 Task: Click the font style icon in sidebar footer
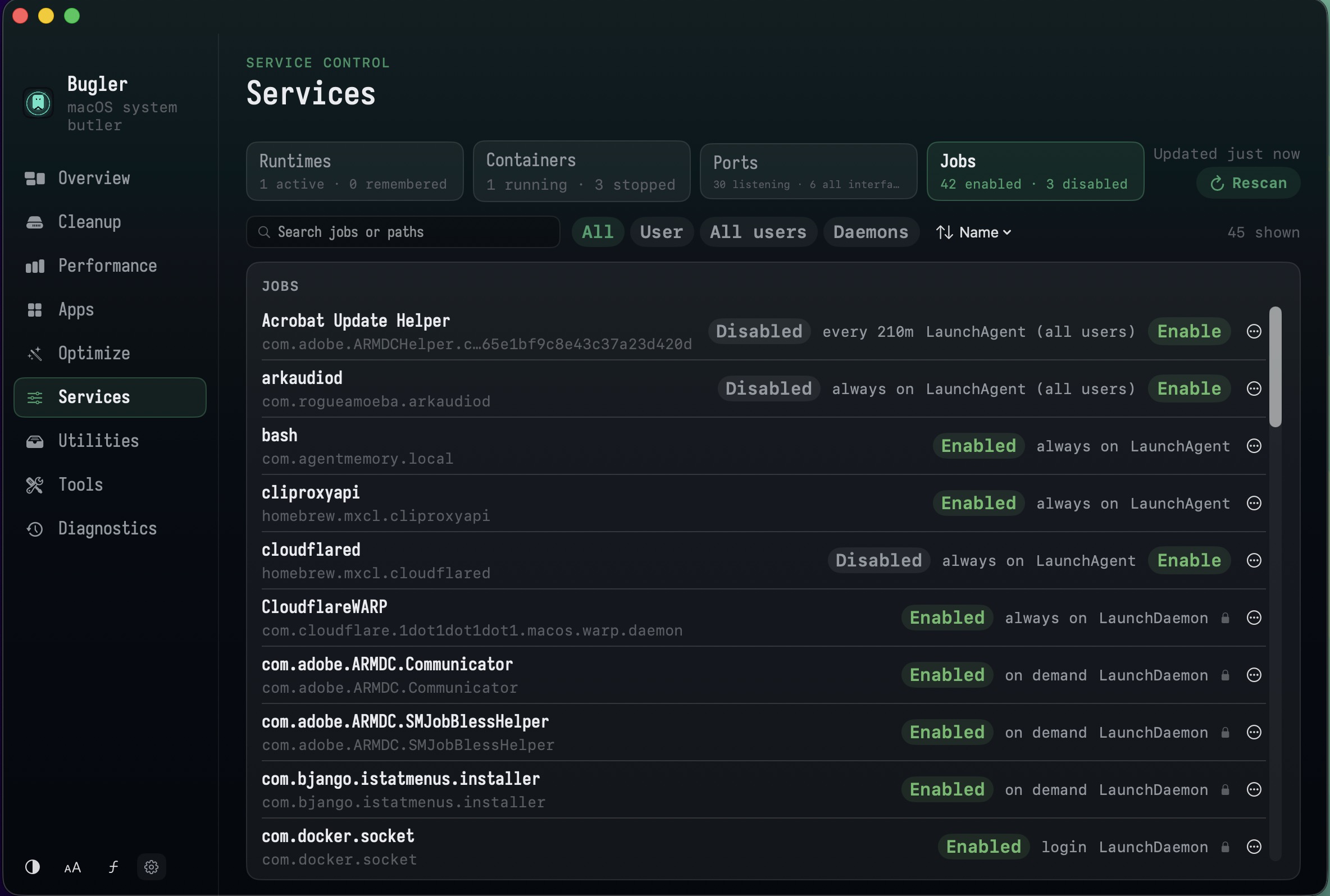(113, 867)
